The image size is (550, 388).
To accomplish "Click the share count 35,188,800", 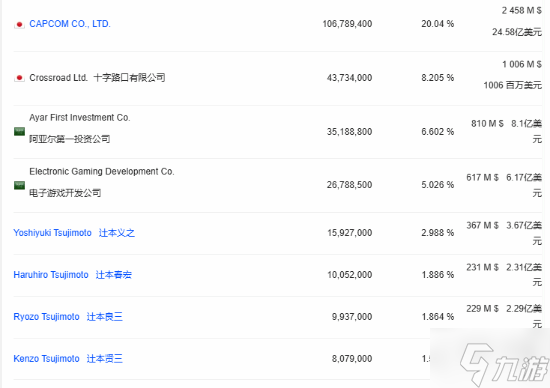I will (349, 132).
